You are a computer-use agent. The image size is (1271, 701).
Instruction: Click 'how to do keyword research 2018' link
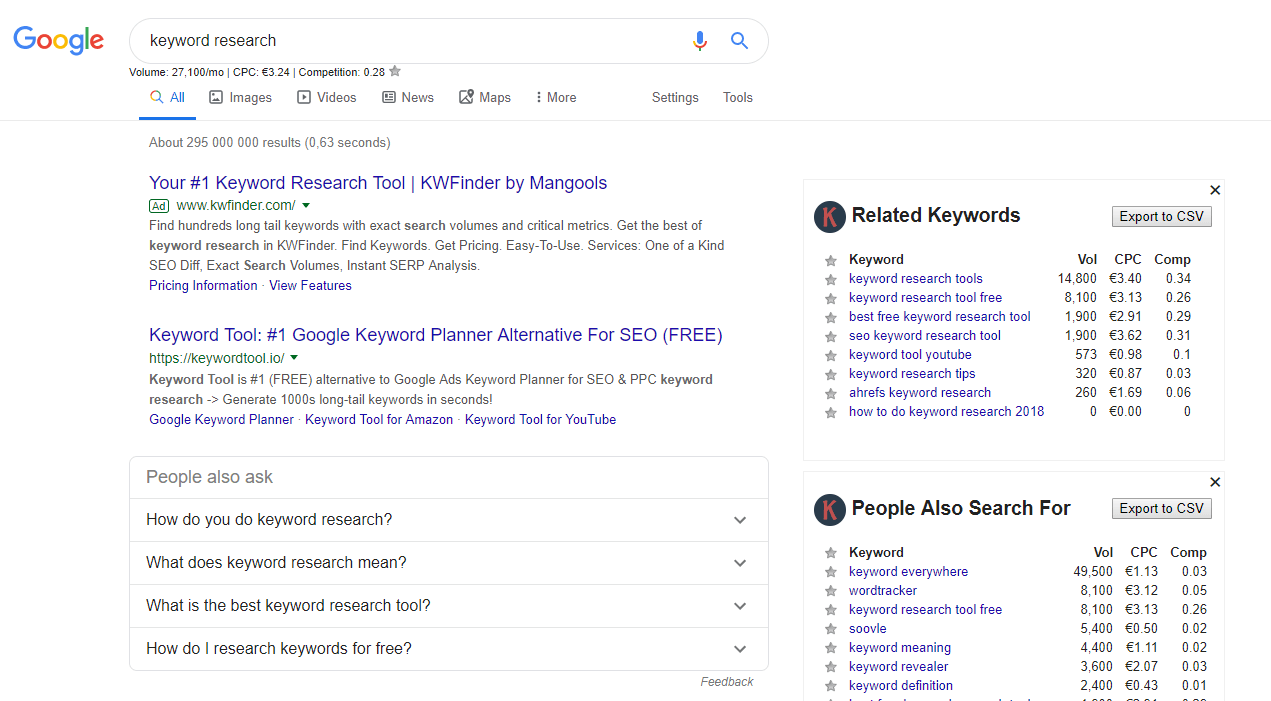pyautogui.click(x=946, y=412)
